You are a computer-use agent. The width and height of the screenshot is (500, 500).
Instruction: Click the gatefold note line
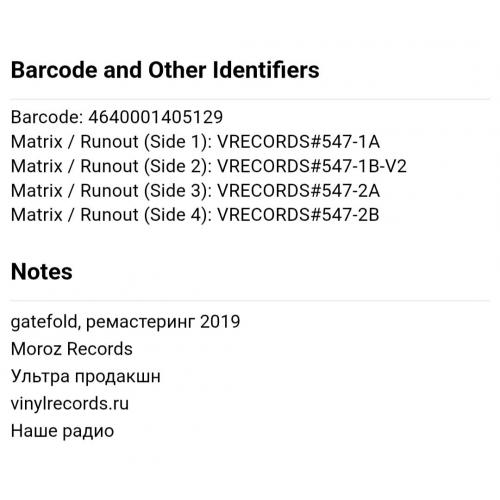click(x=125, y=322)
